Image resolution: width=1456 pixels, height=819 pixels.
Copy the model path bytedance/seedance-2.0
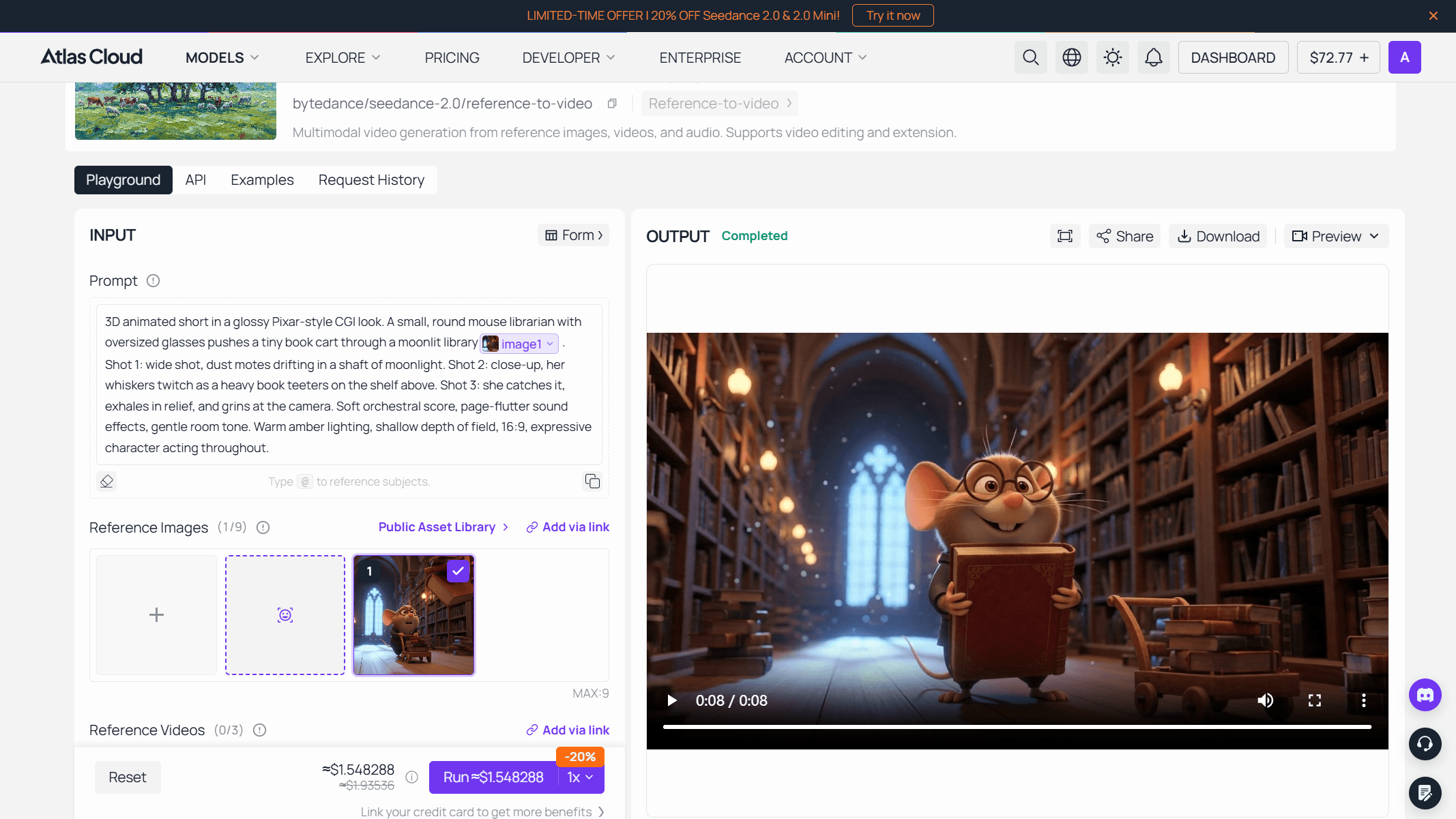coord(612,104)
